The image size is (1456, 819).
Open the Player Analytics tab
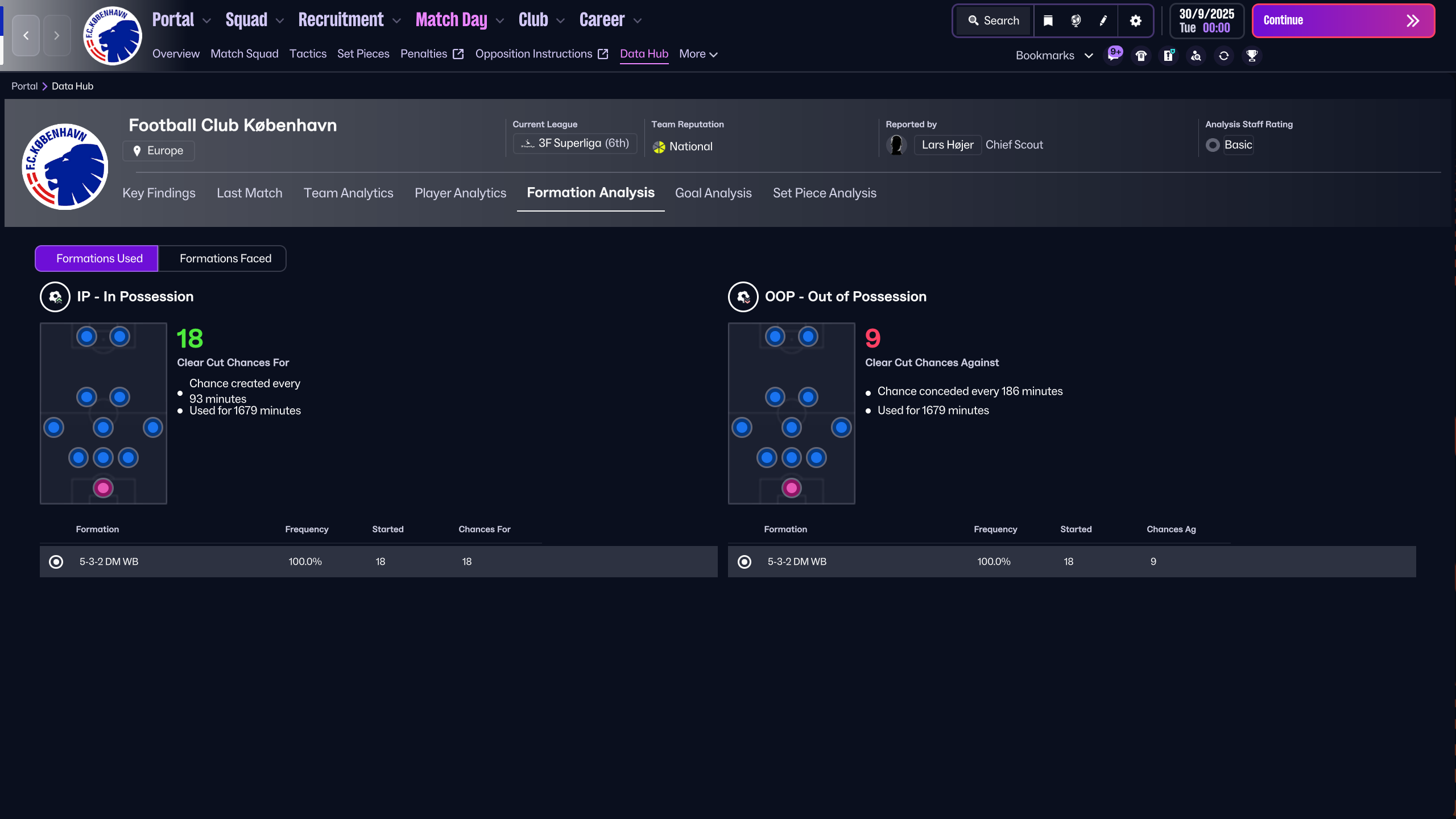tap(460, 193)
